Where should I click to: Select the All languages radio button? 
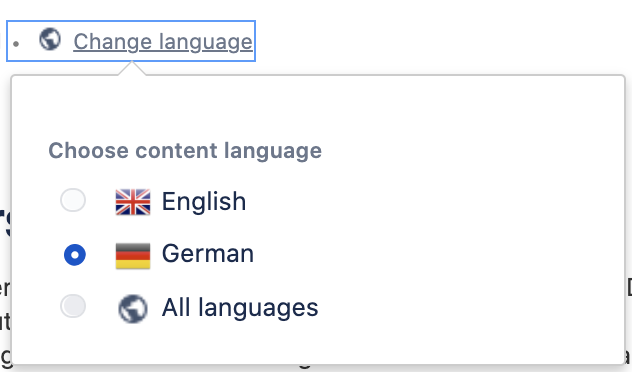tap(73, 306)
